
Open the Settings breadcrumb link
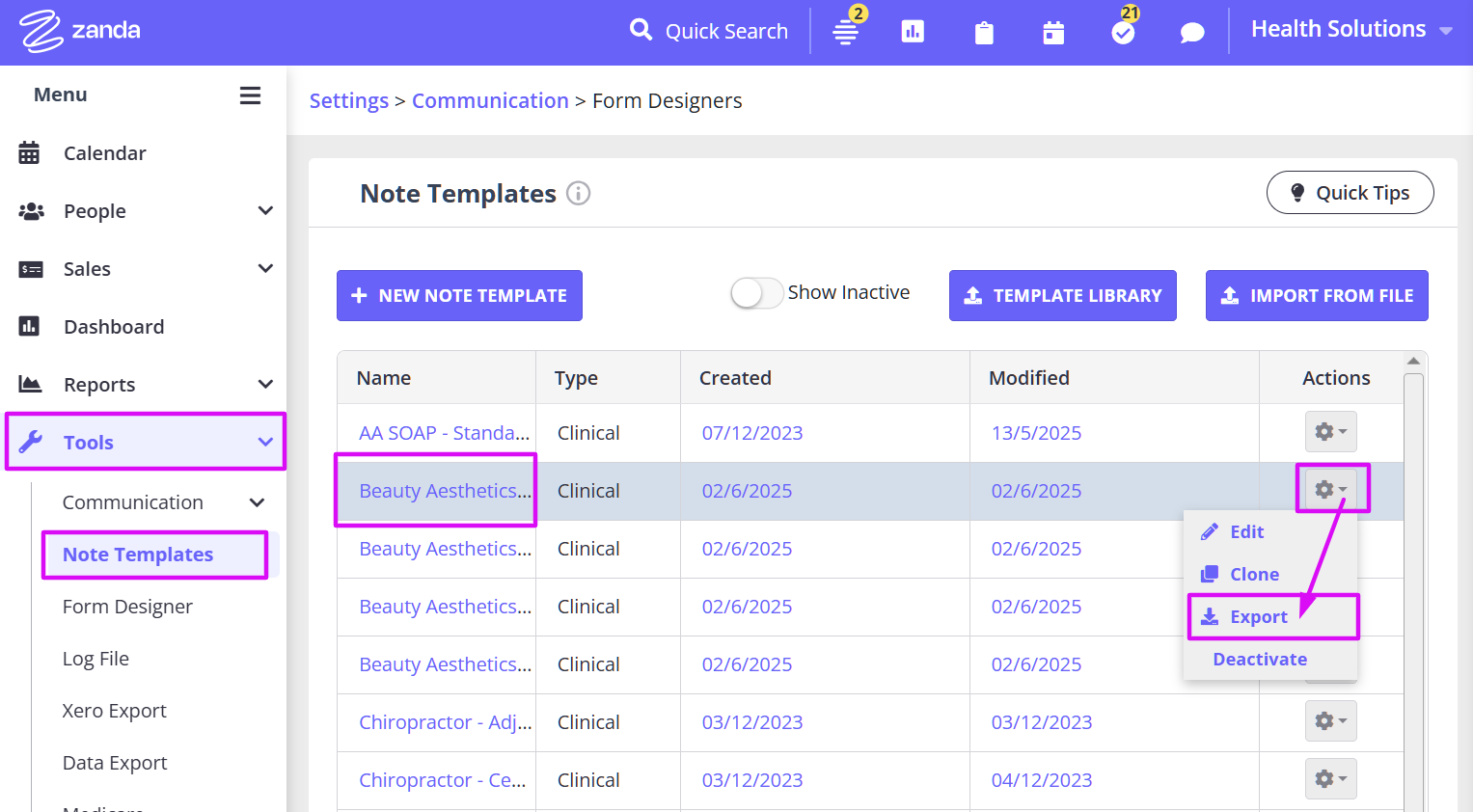coord(349,100)
